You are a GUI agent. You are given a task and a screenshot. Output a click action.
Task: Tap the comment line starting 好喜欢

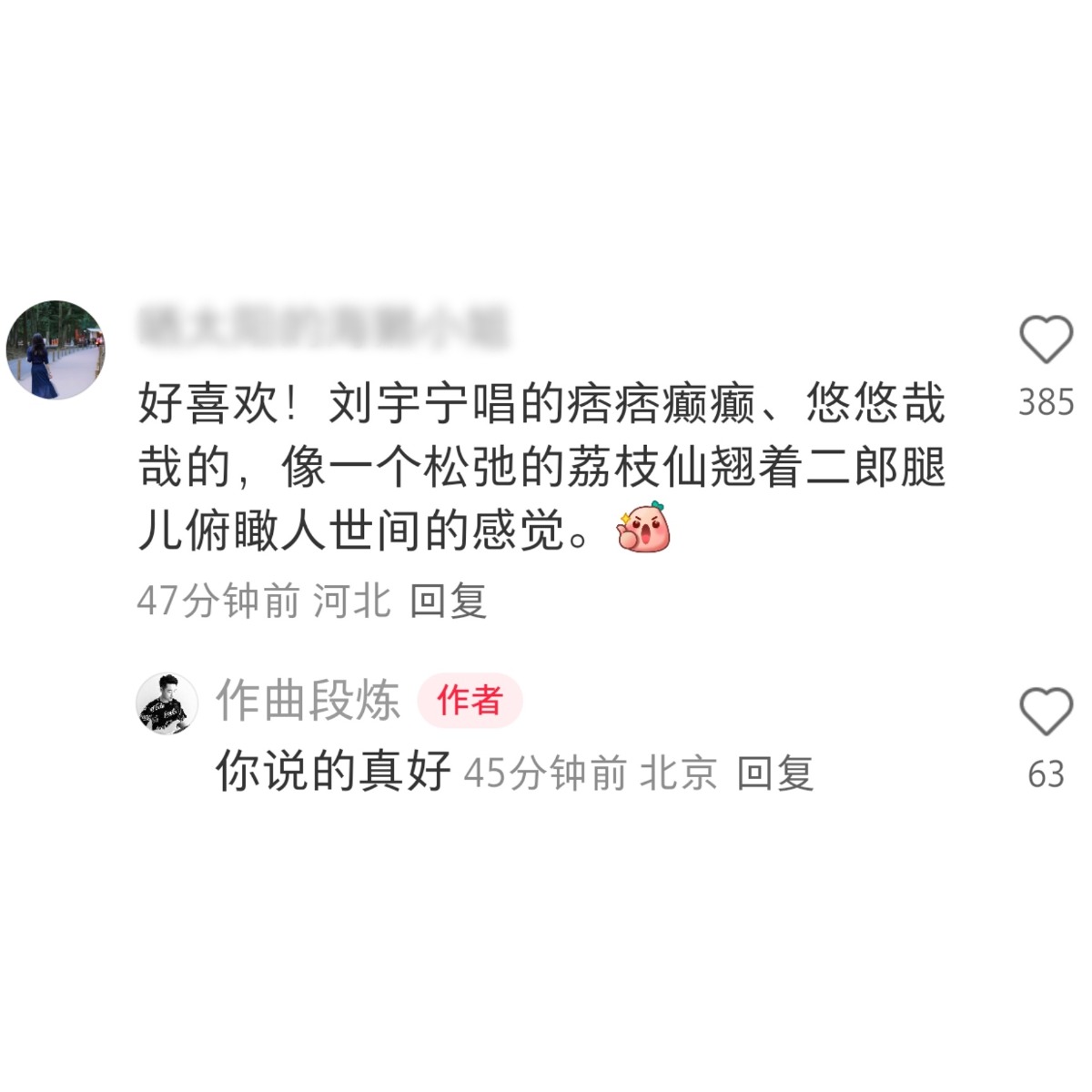coord(541,403)
